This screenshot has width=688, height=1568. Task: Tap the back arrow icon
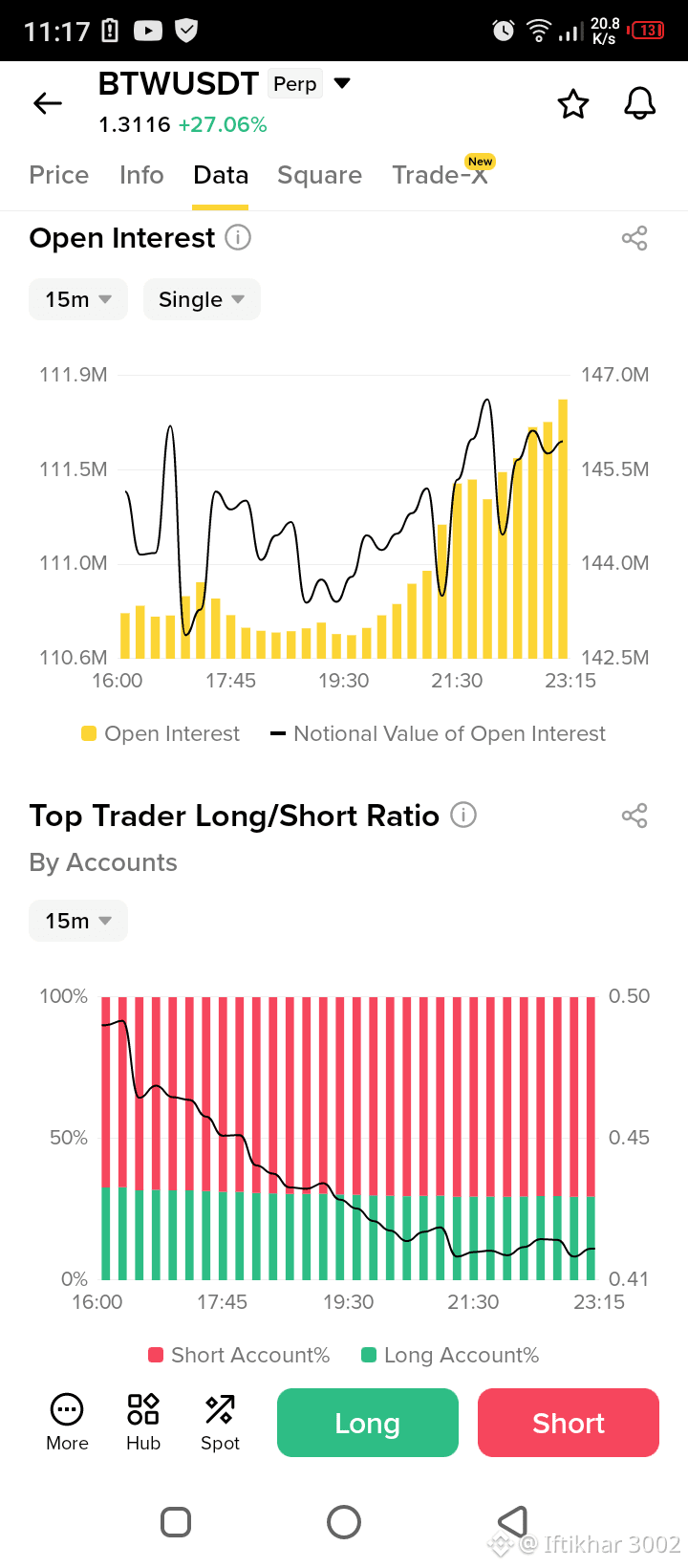[48, 103]
